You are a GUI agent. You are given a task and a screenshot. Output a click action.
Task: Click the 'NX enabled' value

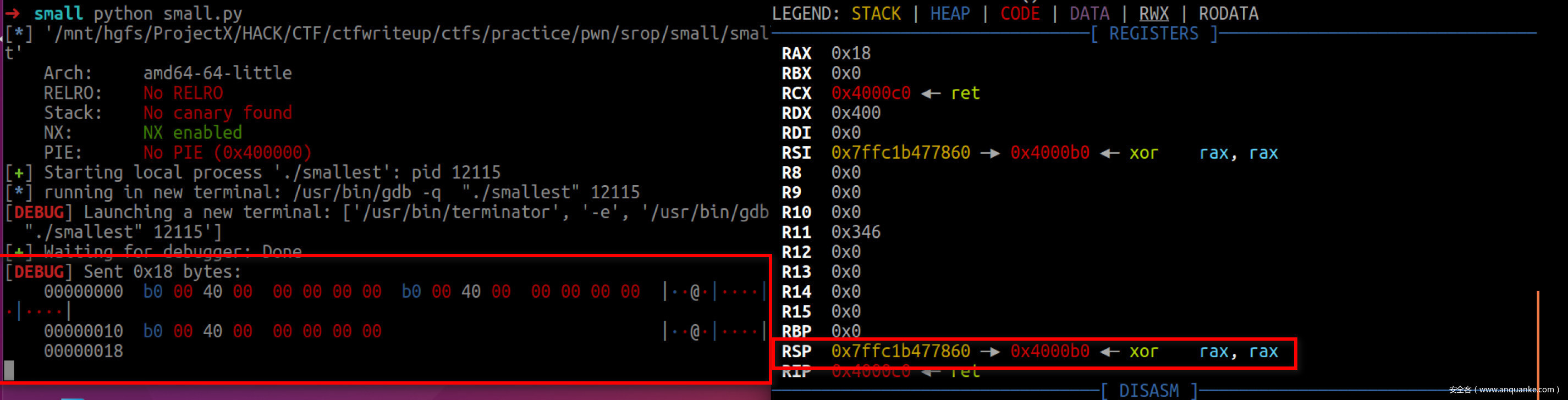point(192,132)
